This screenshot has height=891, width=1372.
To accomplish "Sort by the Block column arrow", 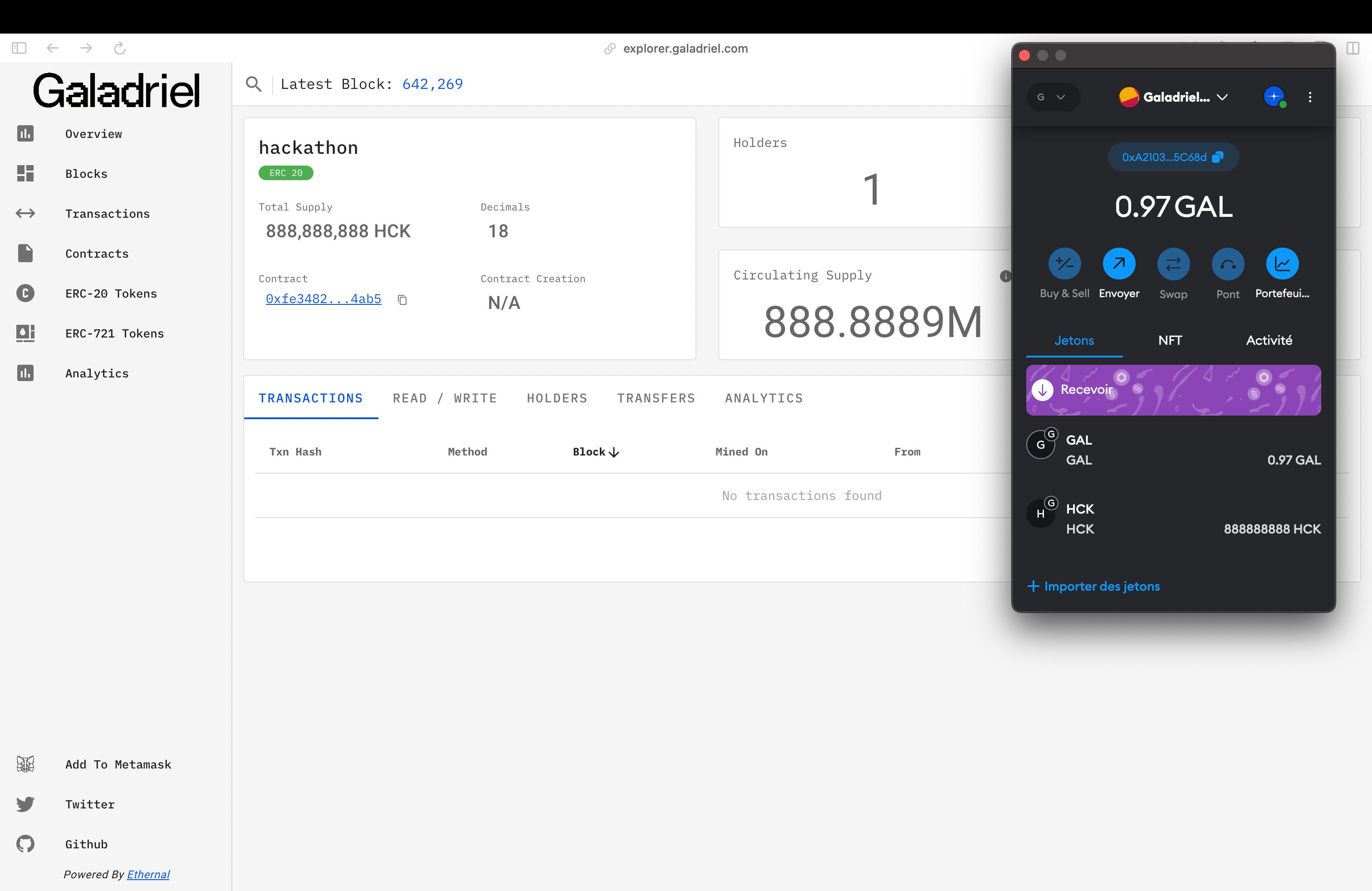I will 614,452.
